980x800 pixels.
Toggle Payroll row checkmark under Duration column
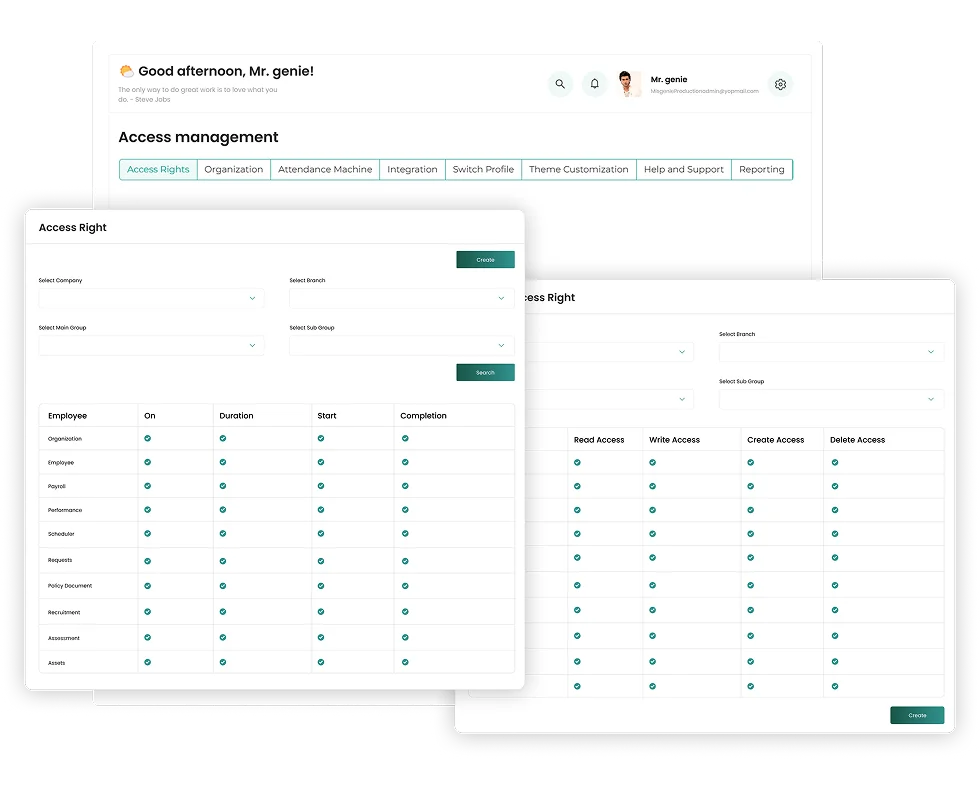point(223,486)
